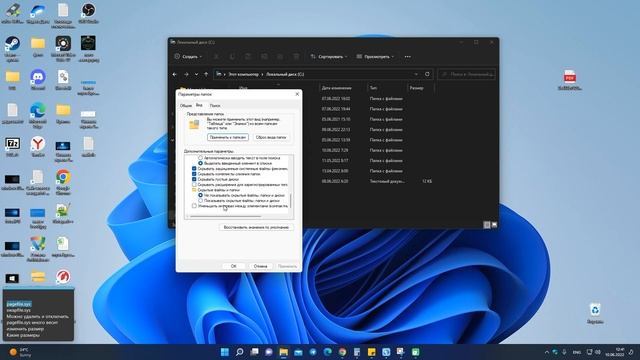Check 'Уменьшить интервал между элементами'
Image resolution: width=640 pixels, height=360 pixels.
pos(194,206)
